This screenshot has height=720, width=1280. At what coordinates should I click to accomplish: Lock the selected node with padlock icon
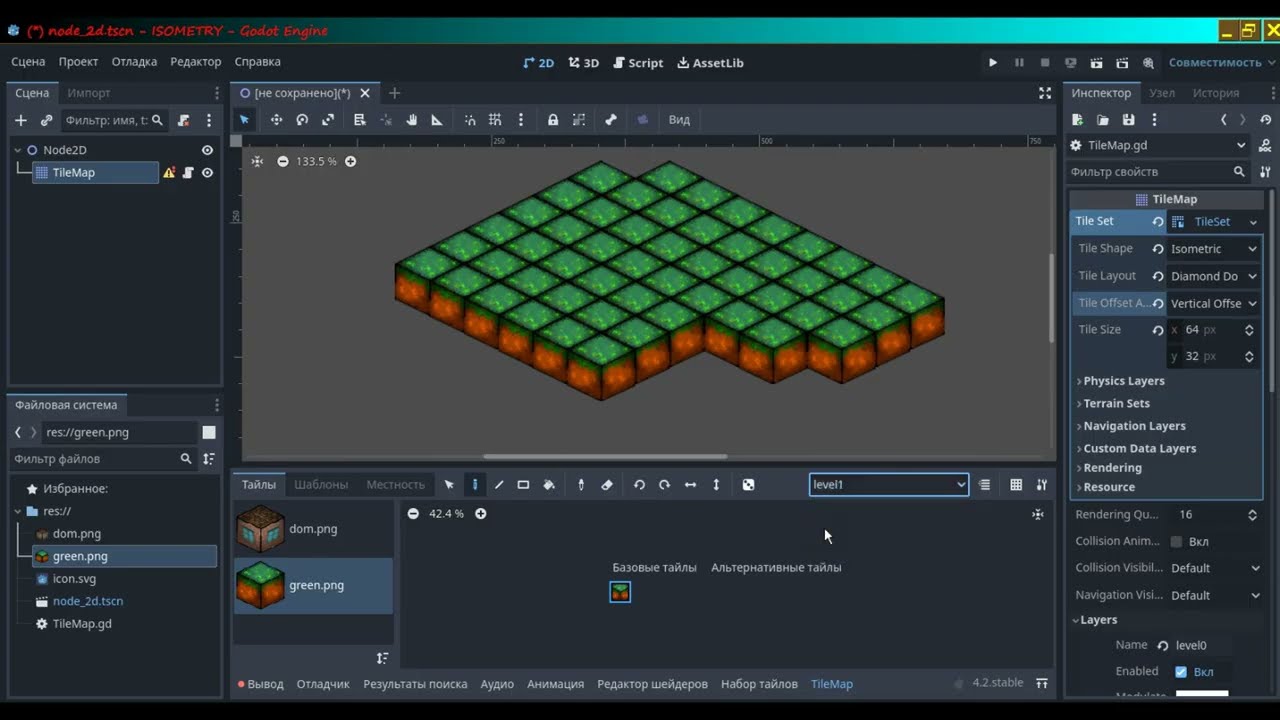[553, 119]
